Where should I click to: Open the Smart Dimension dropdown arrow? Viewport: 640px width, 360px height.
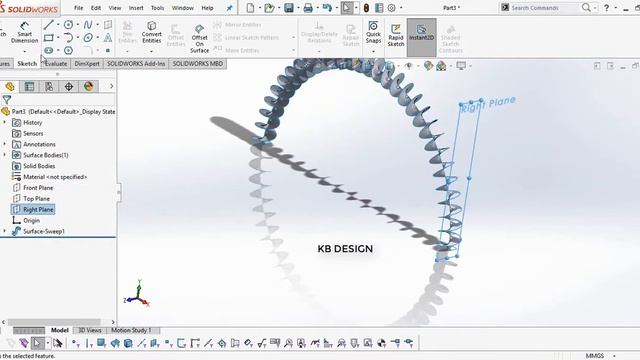(x=24, y=51)
